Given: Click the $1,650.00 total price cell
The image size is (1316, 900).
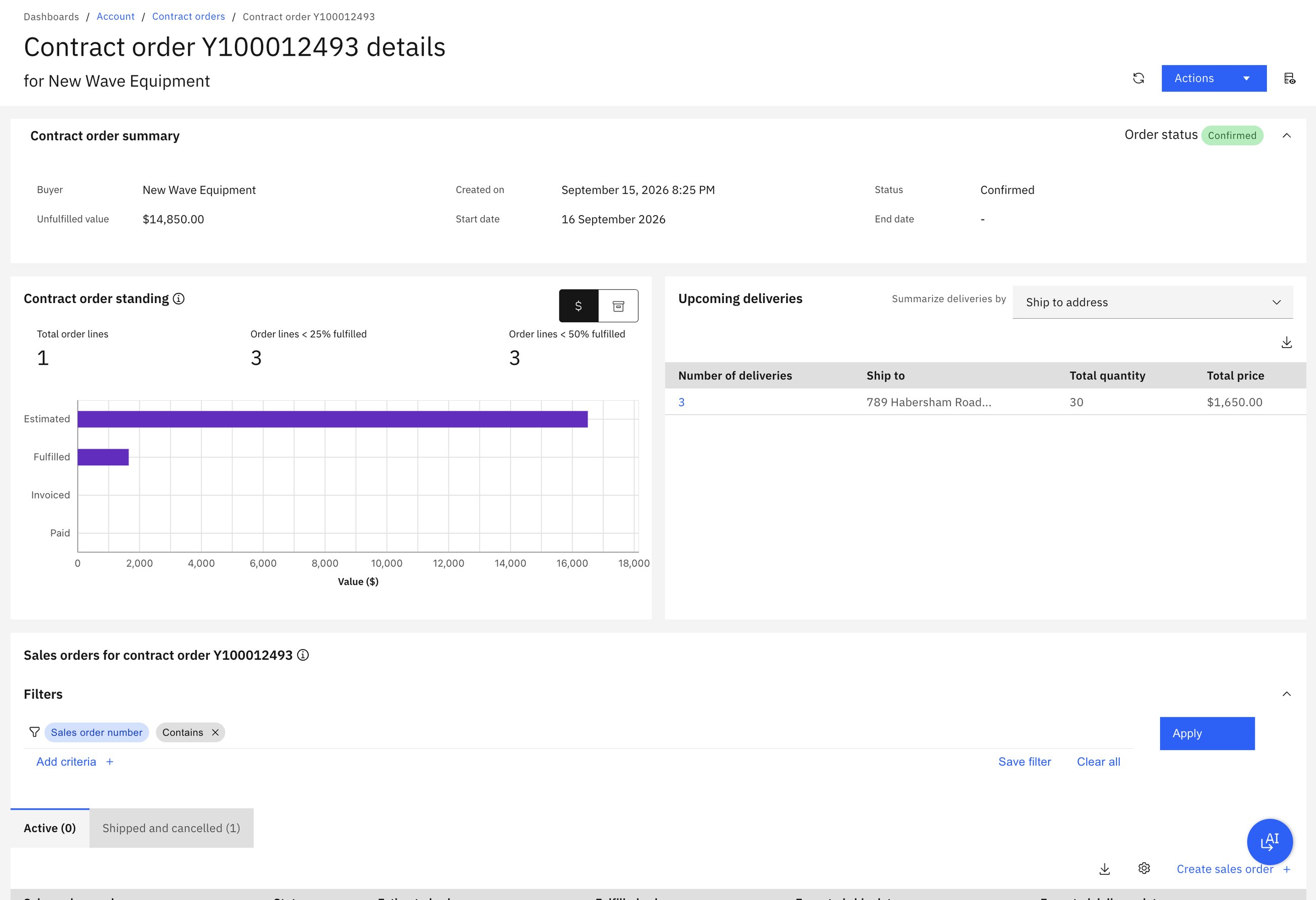Looking at the screenshot, I should (1235, 402).
